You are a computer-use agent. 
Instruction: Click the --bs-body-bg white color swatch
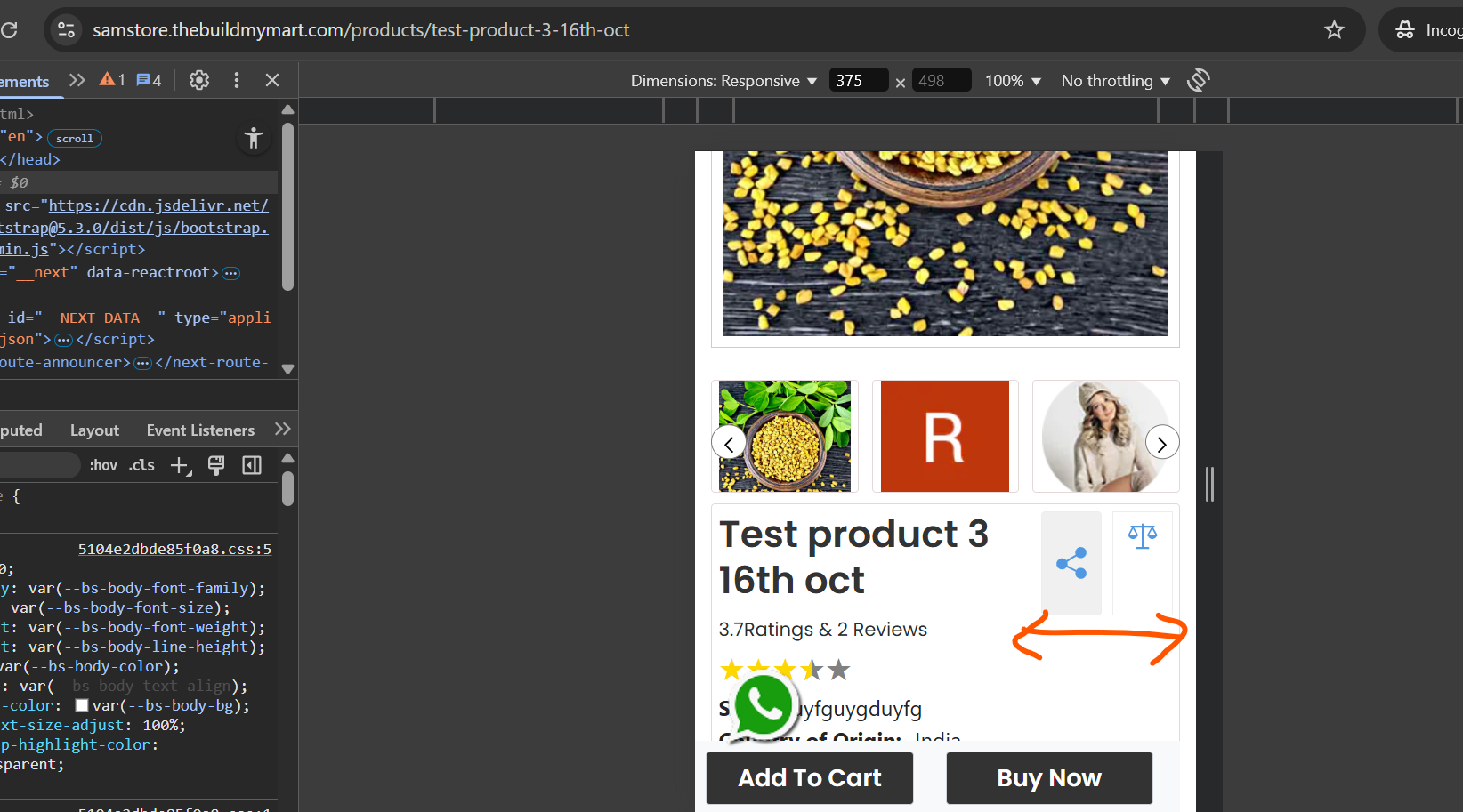tap(82, 705)
